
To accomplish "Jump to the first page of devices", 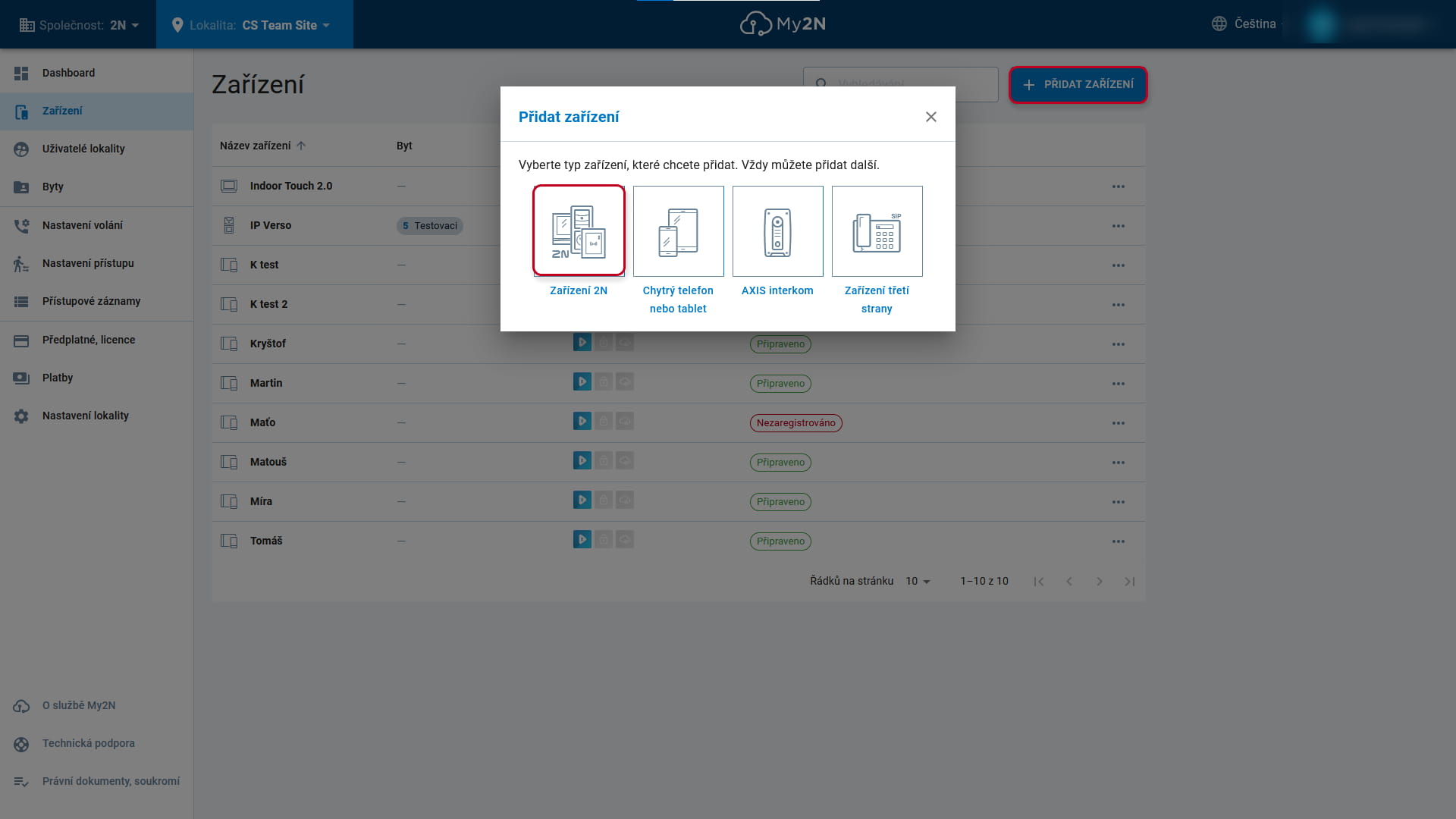I will pos(1039,582).
